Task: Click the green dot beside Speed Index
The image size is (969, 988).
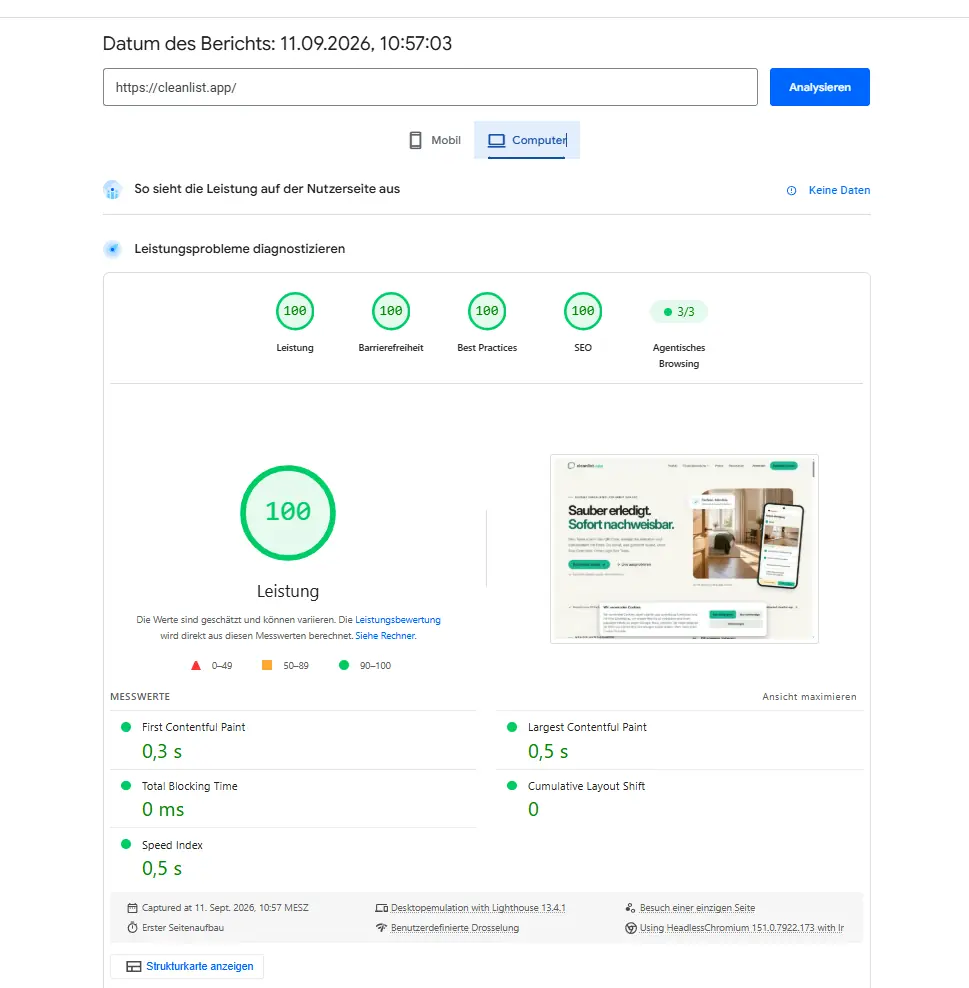Action: click(x=126, y=844)
